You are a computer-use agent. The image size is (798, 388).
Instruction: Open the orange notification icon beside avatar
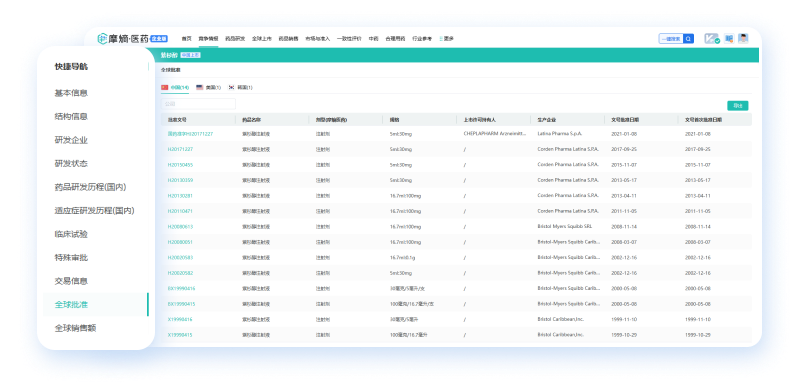(729, 39)
